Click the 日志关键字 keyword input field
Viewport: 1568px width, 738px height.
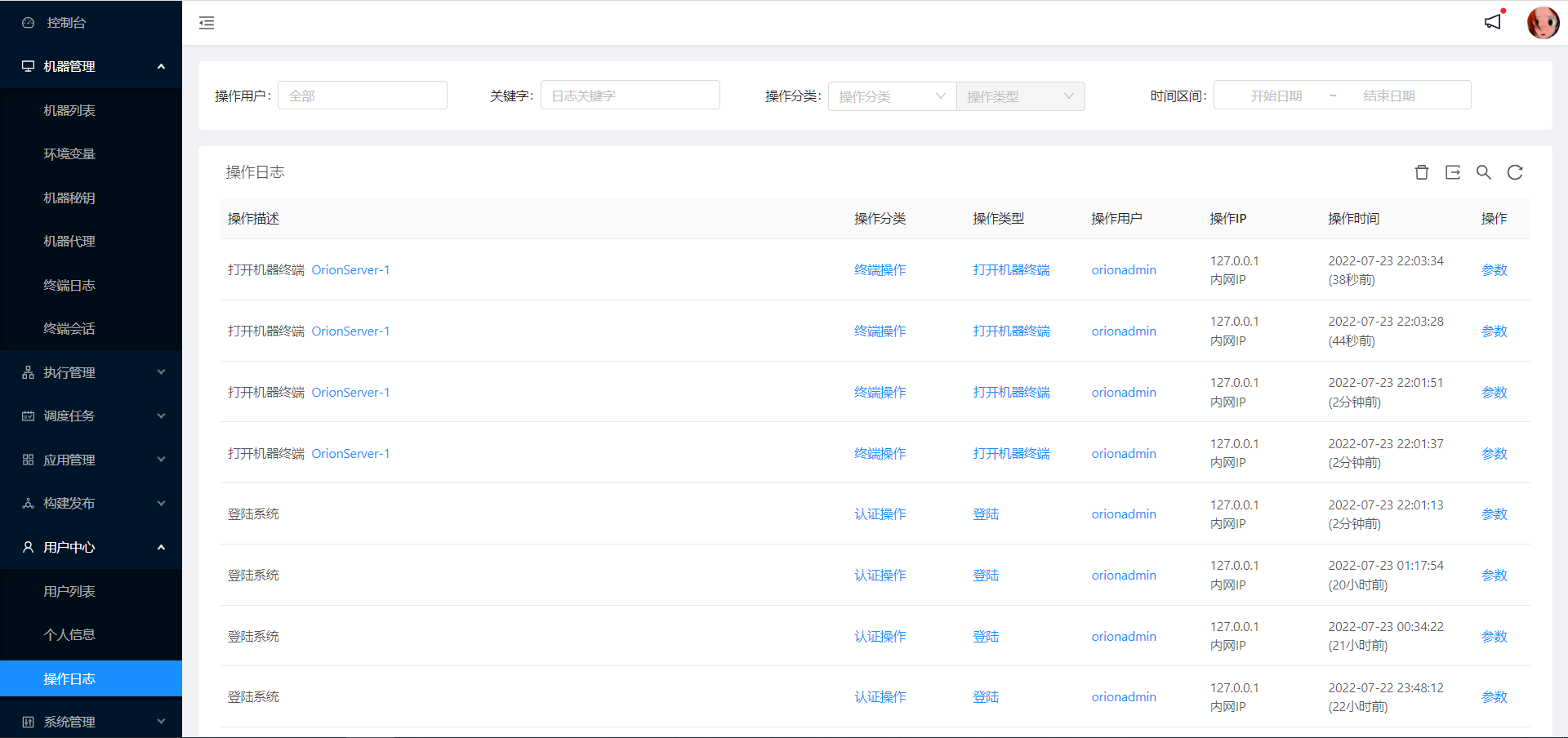630,96
